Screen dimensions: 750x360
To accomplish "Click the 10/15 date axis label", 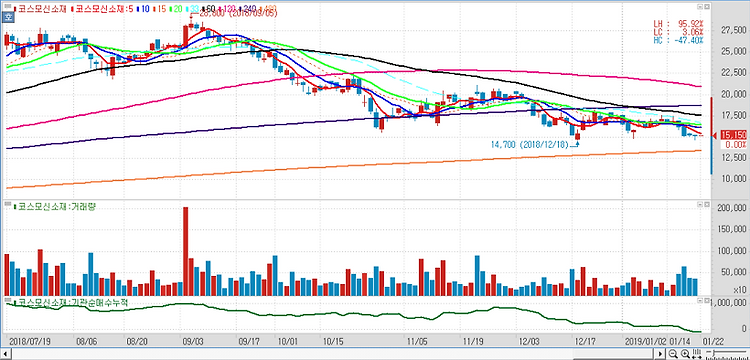I will [333, 341].
